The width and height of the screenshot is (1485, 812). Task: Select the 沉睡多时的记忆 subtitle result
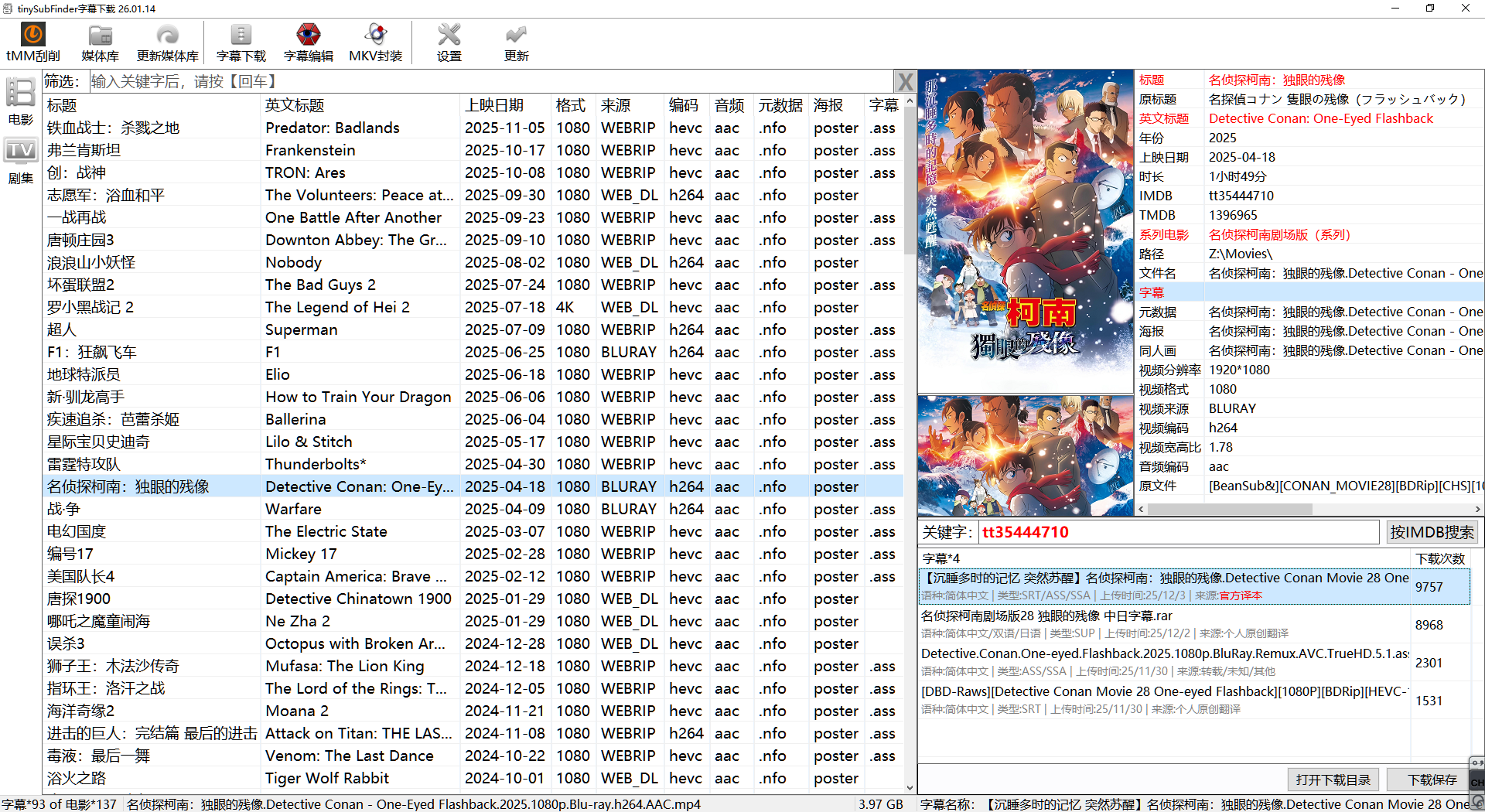point(1194,586)
